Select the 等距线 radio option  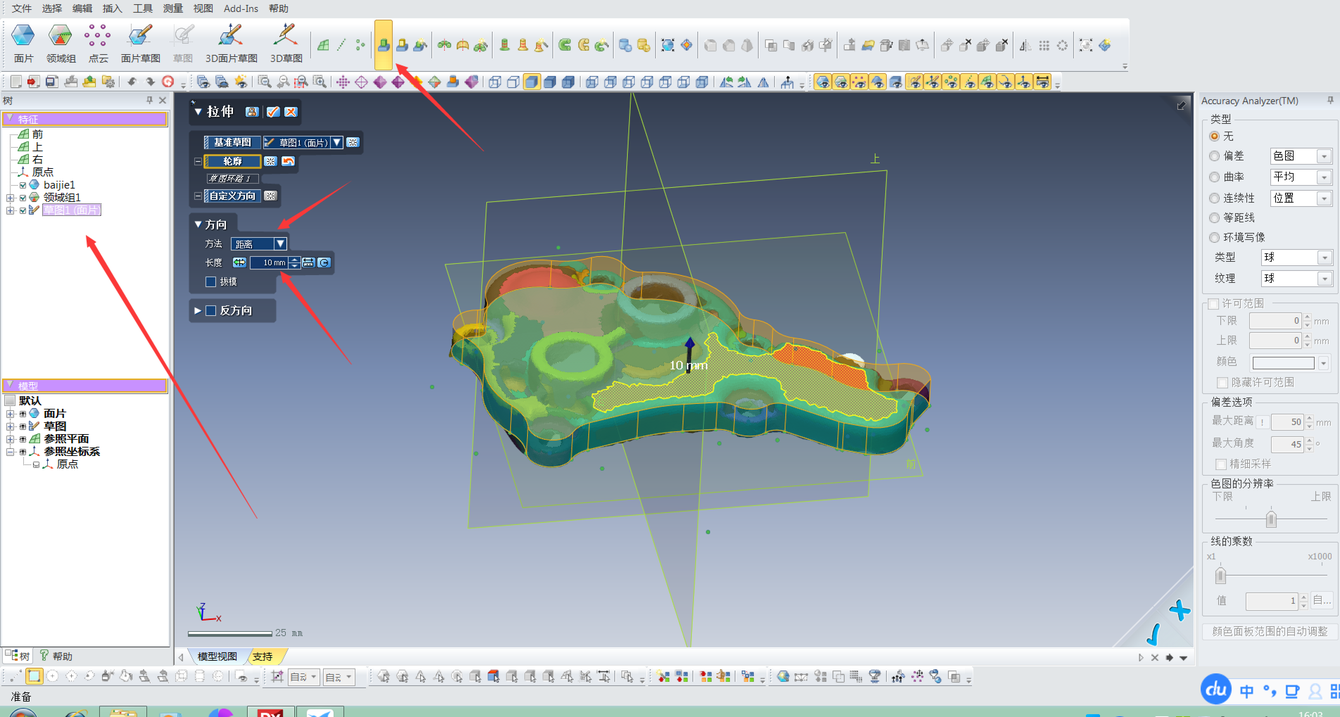[x=1215, y=217]
